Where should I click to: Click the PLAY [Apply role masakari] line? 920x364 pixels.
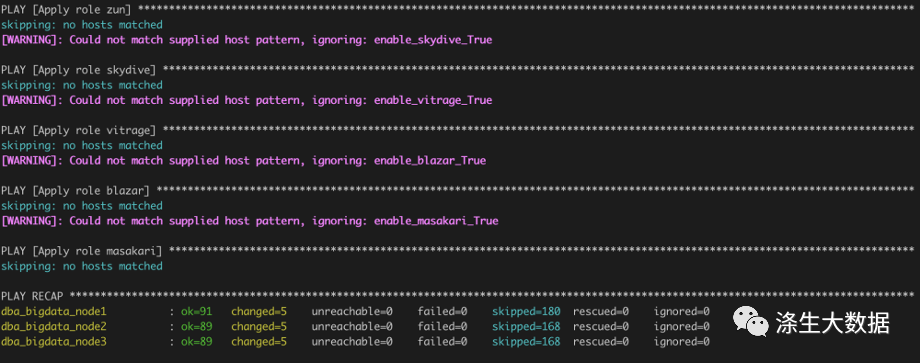click(x=460, y=251)
